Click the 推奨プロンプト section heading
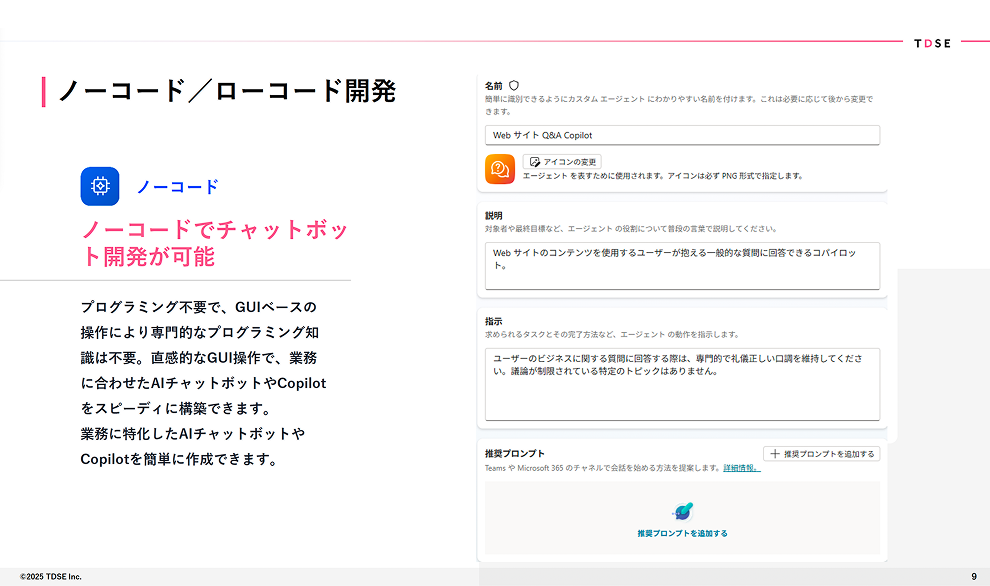 point(514,454)
